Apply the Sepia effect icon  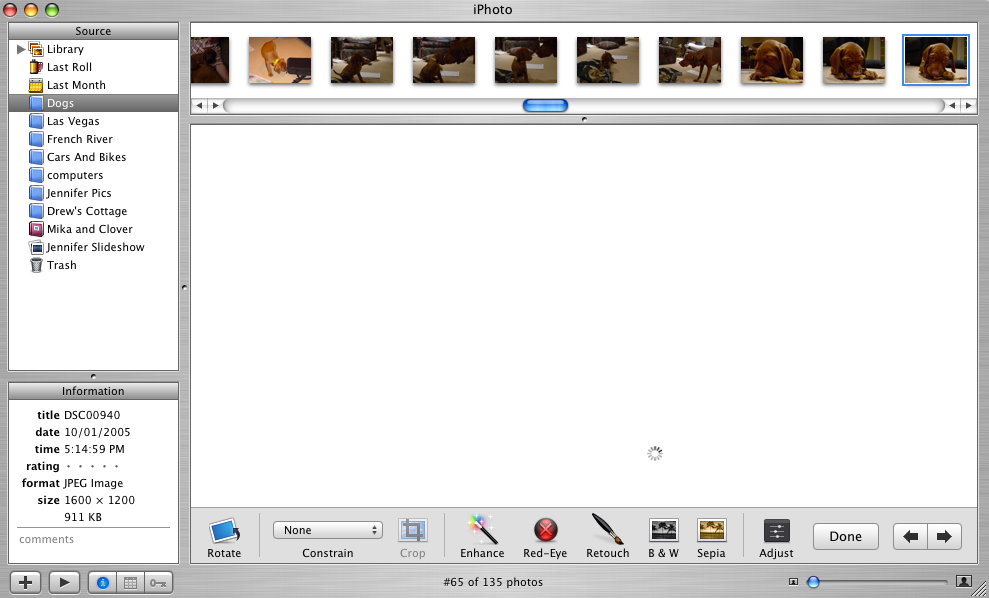tap(711, 531)
